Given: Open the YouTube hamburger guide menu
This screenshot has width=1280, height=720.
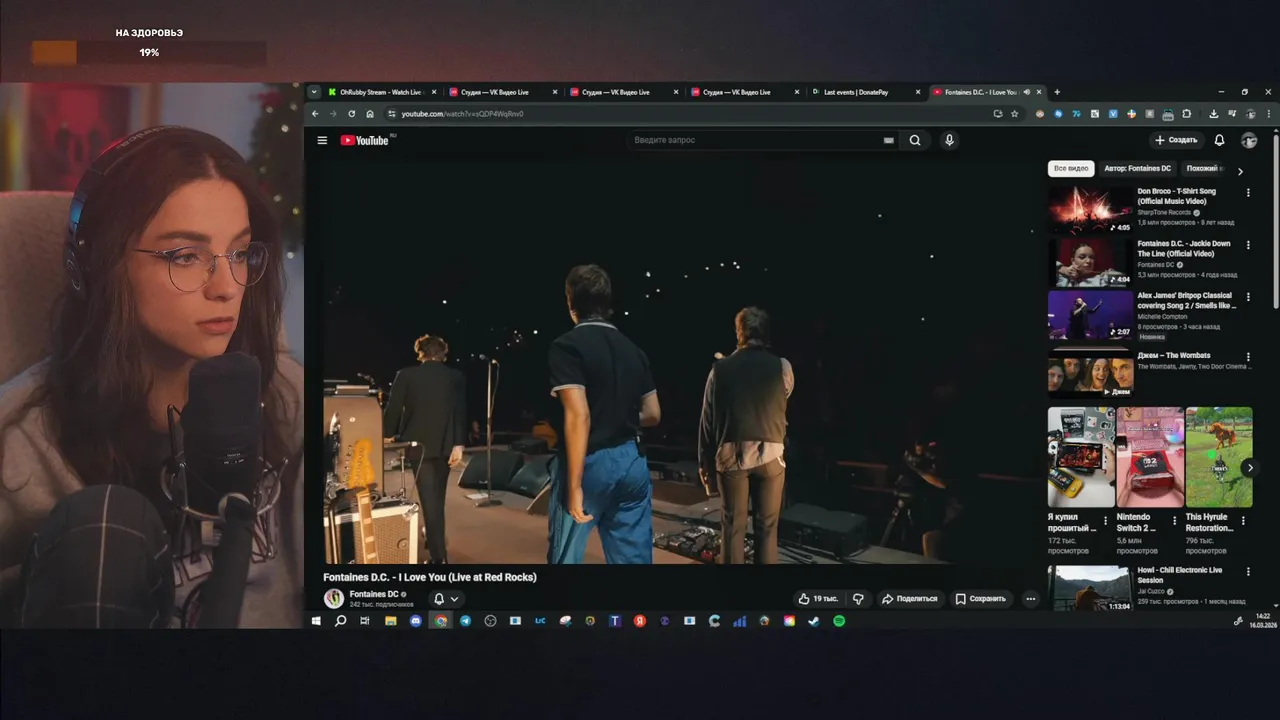Looking at the screenshot, I should pyautogui.click(x=322, y=140).
